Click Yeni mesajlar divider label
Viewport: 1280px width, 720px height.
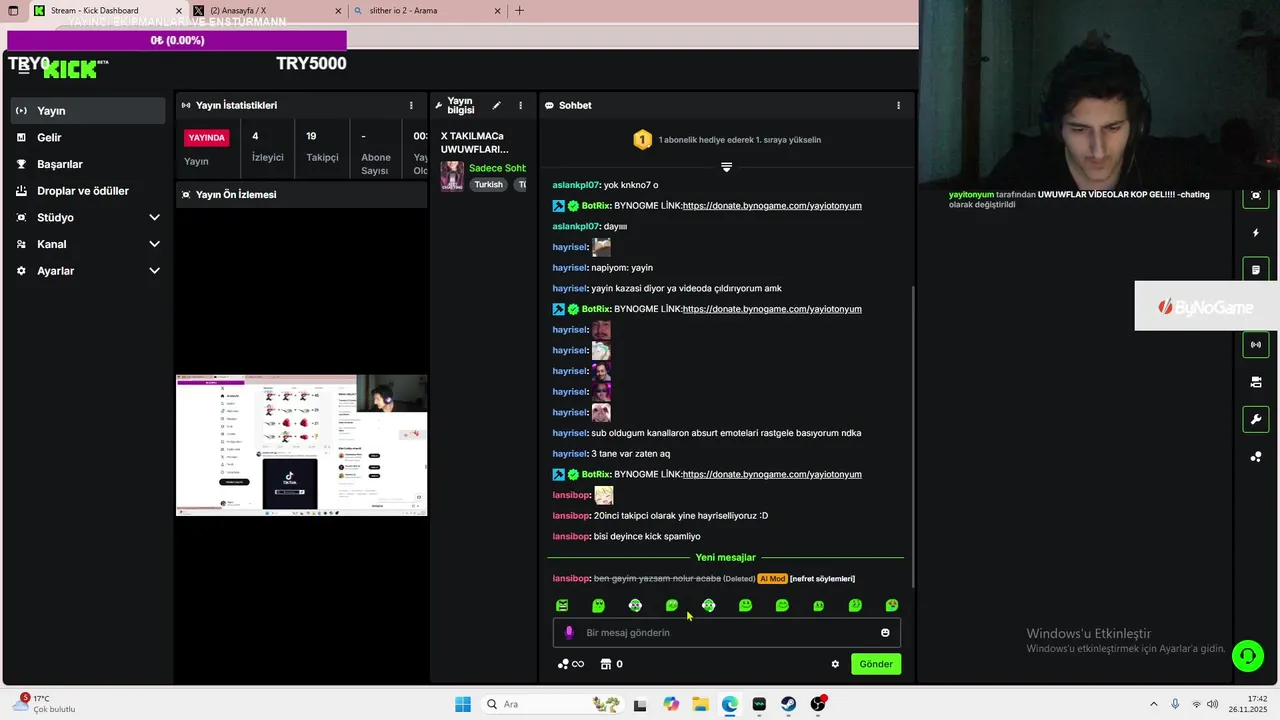click(726, 558)
